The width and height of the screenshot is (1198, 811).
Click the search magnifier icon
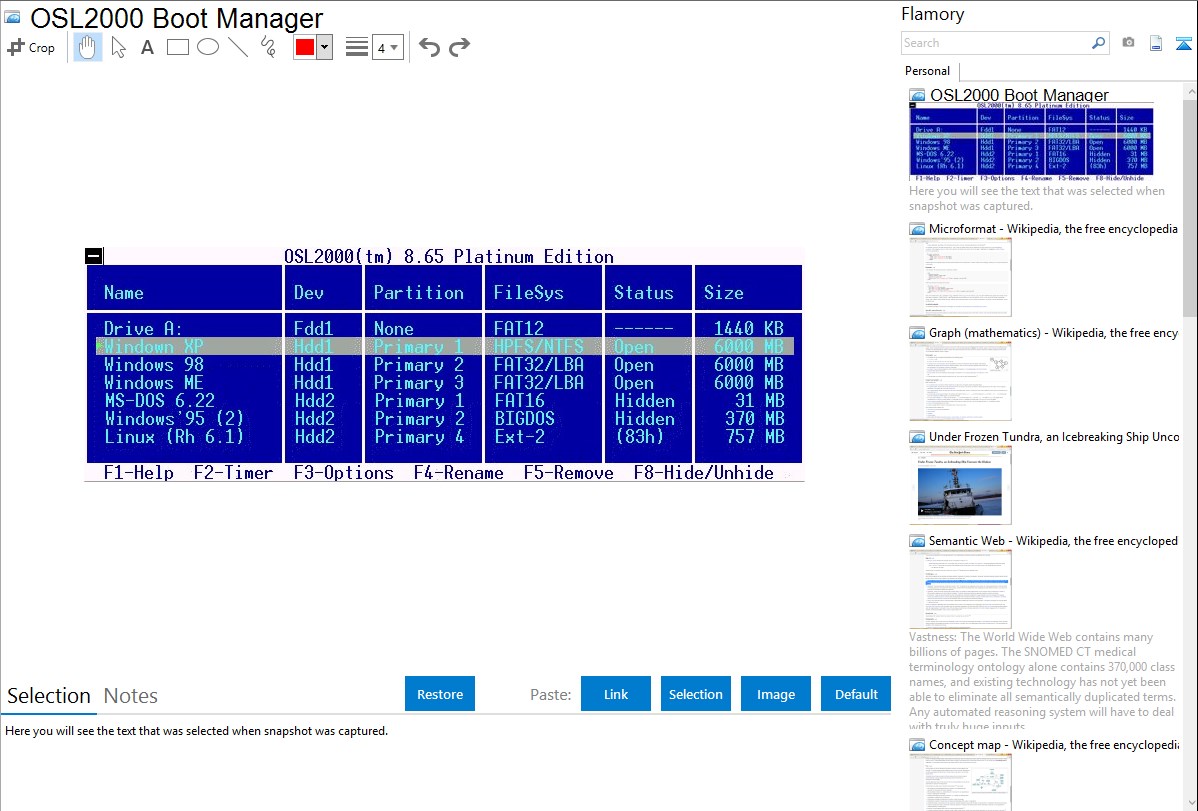[x=1098, y=43]
